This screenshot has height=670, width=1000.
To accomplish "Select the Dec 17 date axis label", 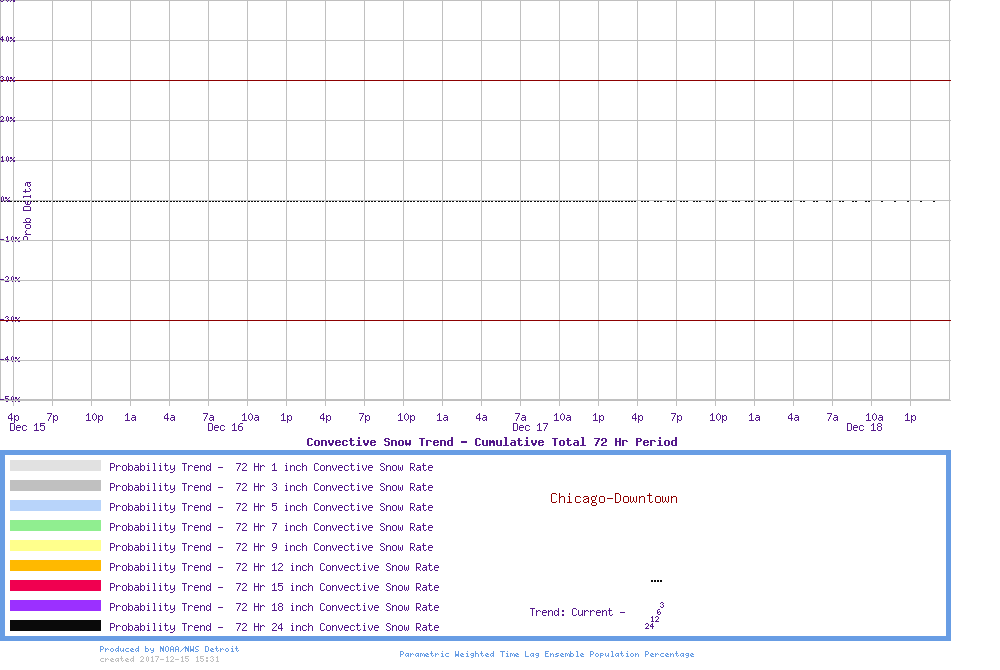I will (530, 427).
